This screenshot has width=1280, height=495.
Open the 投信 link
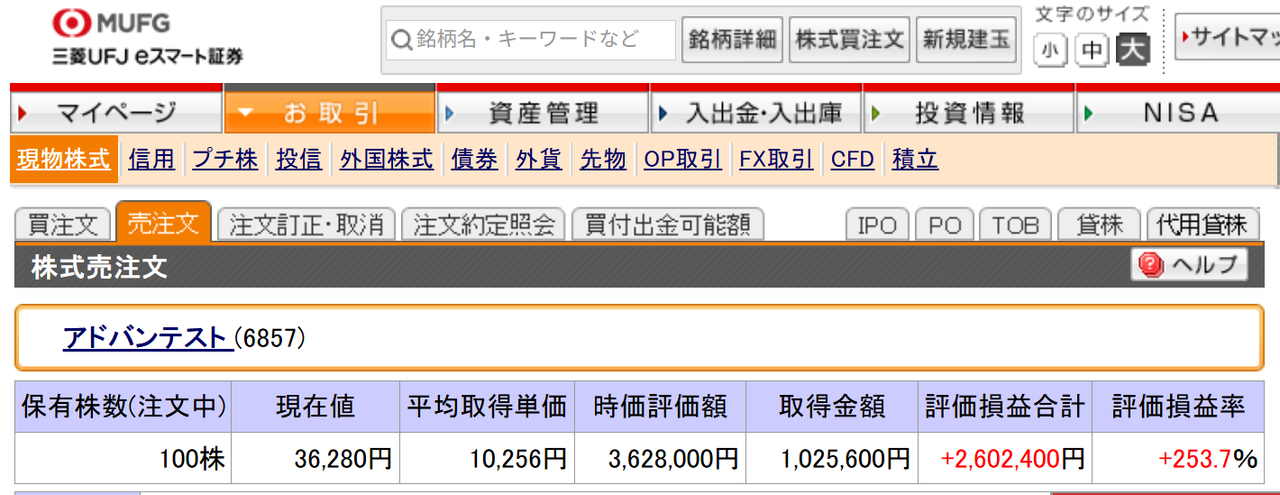click(x=299, y=159)
